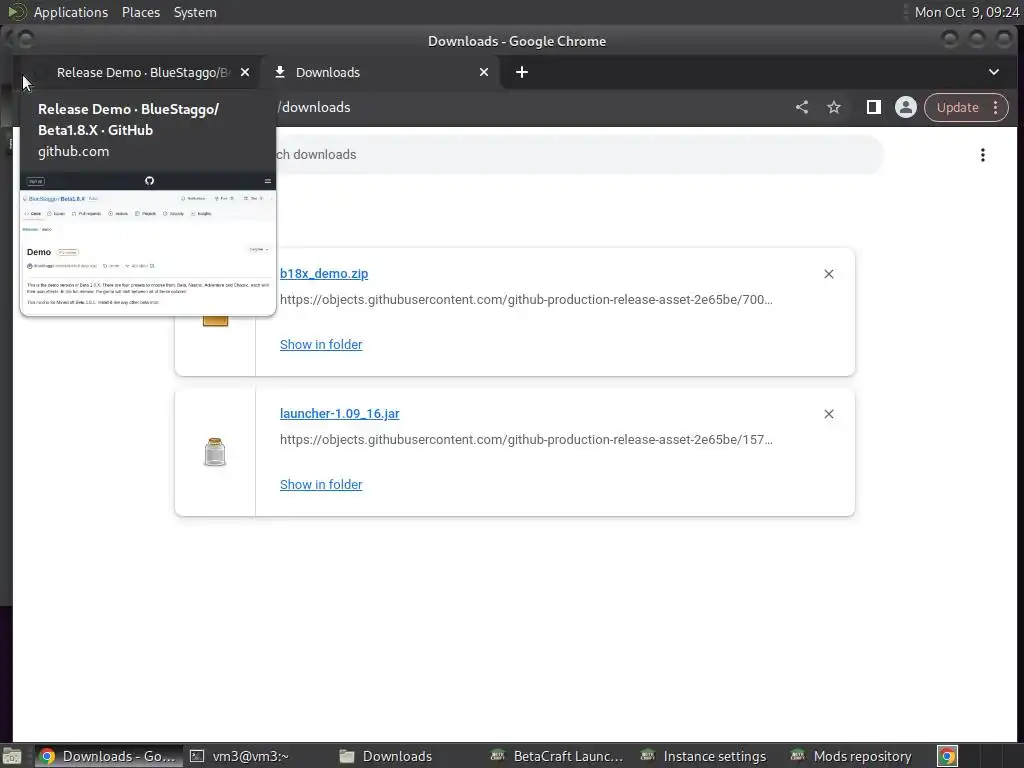
Task: Close the Downloads tab
Action: 484,72
